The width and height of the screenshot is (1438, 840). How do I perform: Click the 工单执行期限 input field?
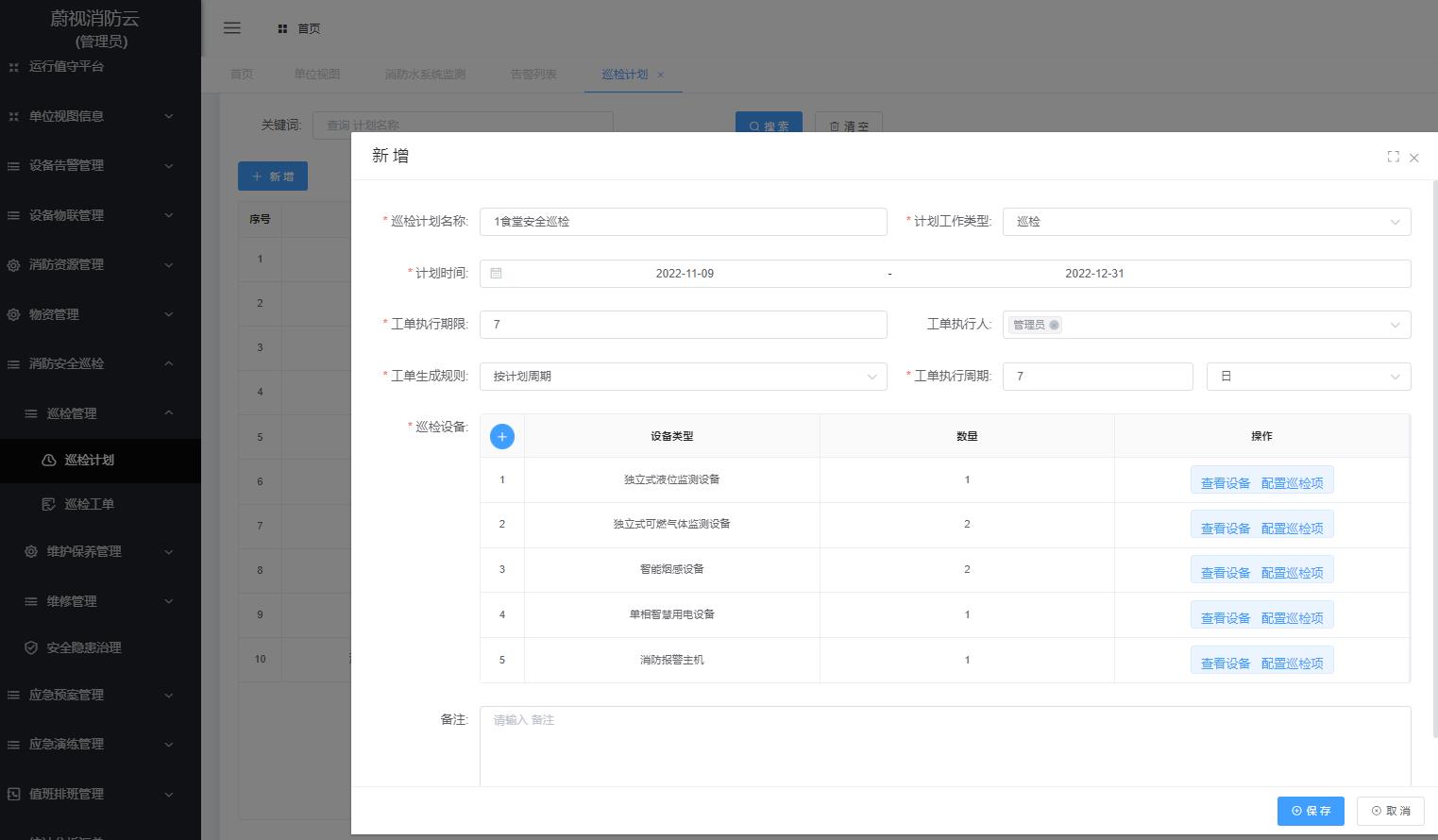(683, 325)
